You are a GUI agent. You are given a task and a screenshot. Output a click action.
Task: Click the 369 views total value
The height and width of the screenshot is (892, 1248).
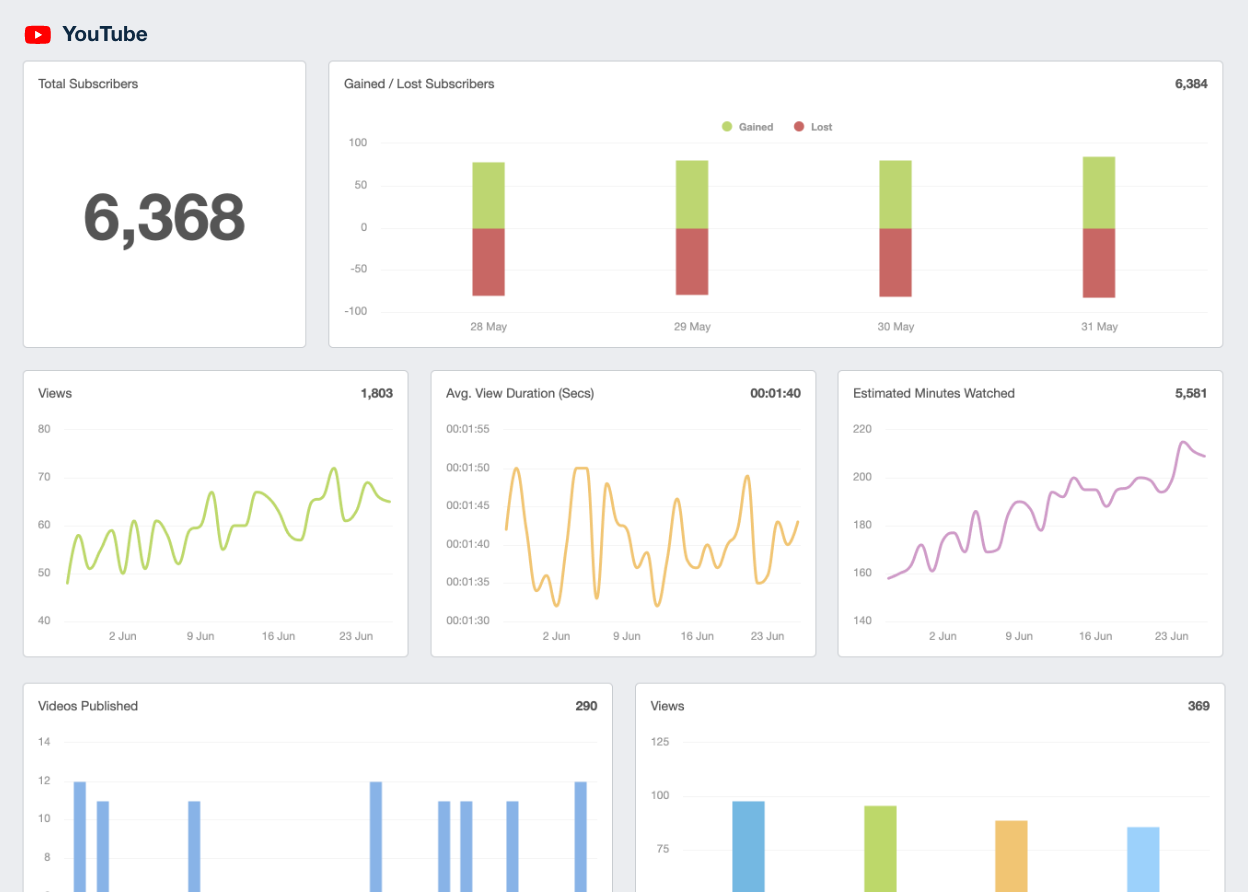1198,706
